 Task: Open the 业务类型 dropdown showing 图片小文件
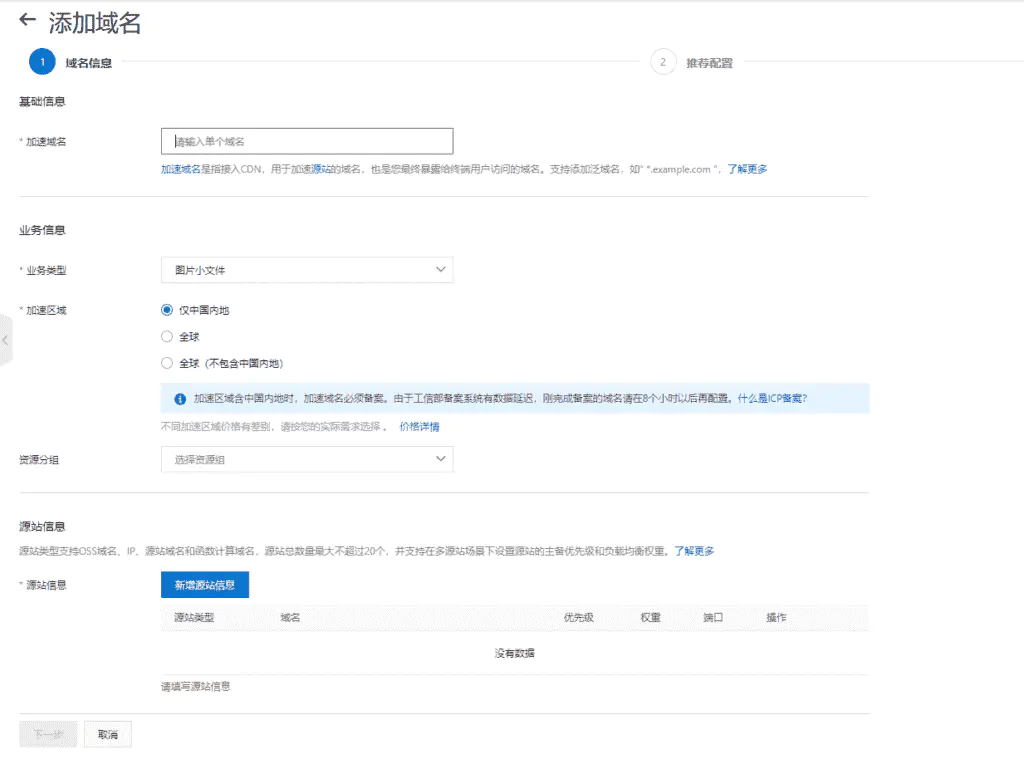pyautogui.click(x=307, y=270)
